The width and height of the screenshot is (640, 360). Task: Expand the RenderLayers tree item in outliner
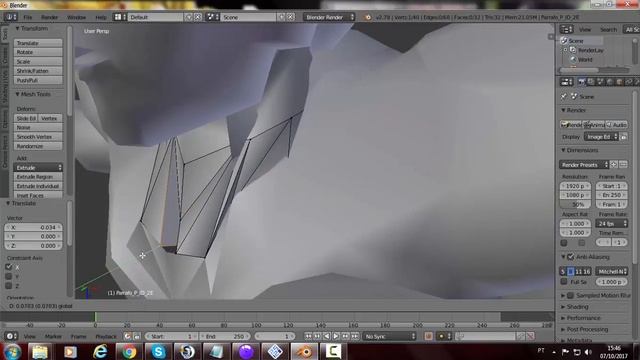pyautogui.click(x=566, y=50)
